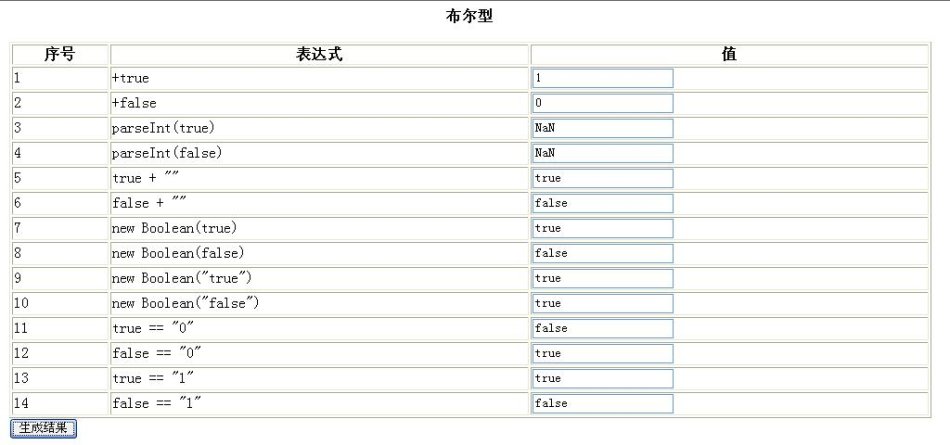
Task: Click the true == "0" value field
Action: (x=603, y=329)
